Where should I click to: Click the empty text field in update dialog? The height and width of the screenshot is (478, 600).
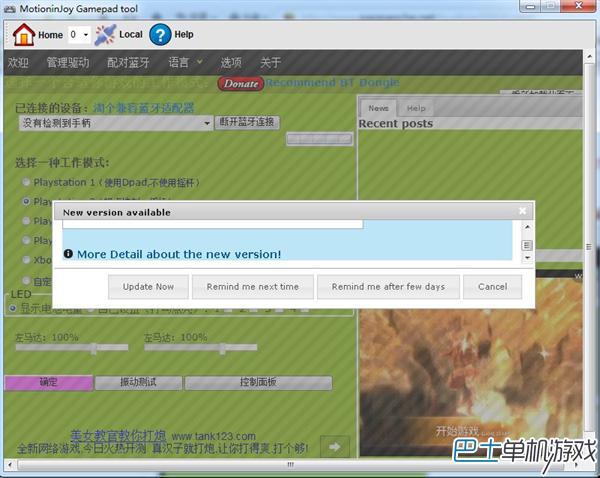(x=212, y=224)
